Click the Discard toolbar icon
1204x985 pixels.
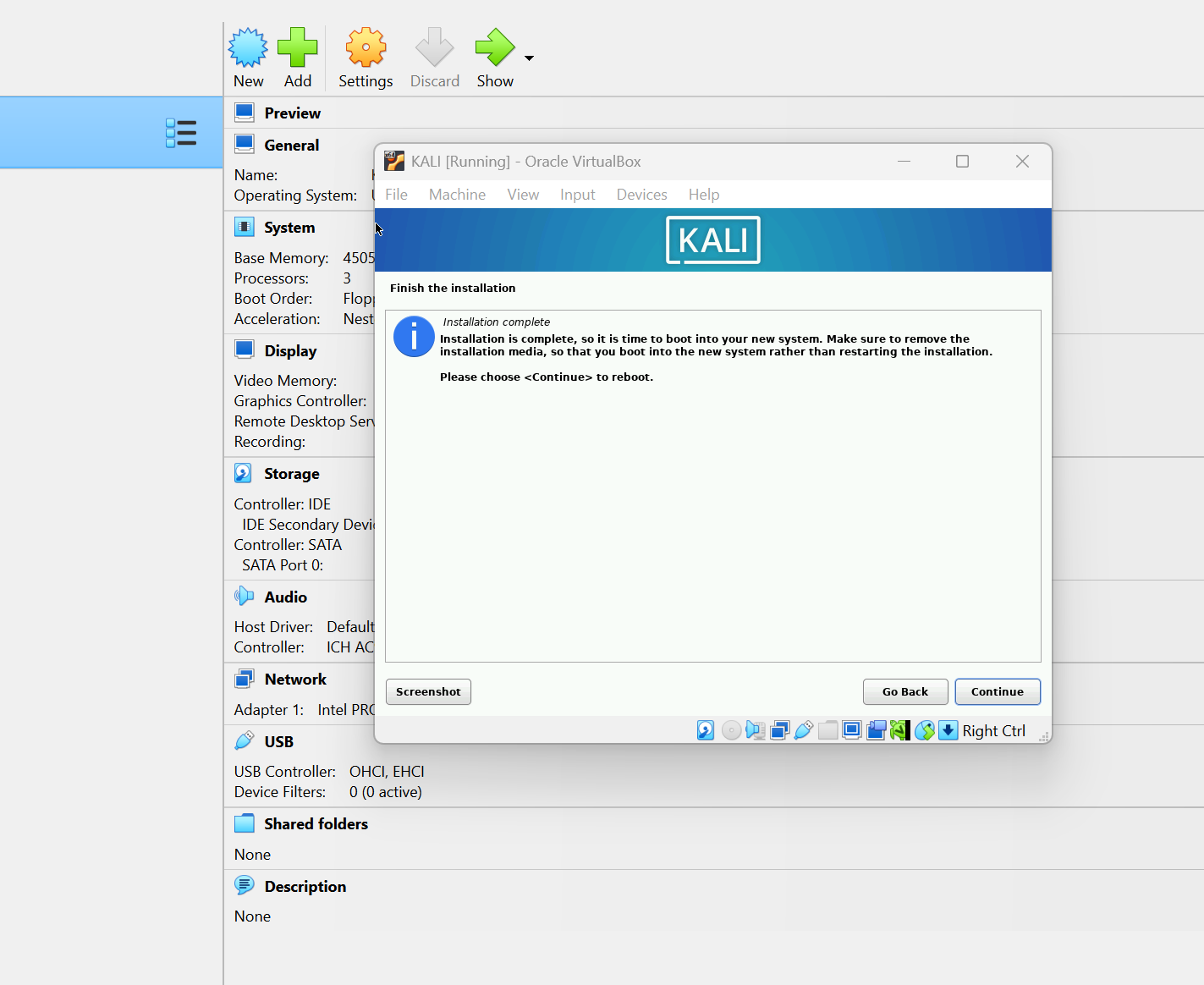(435, 47)
